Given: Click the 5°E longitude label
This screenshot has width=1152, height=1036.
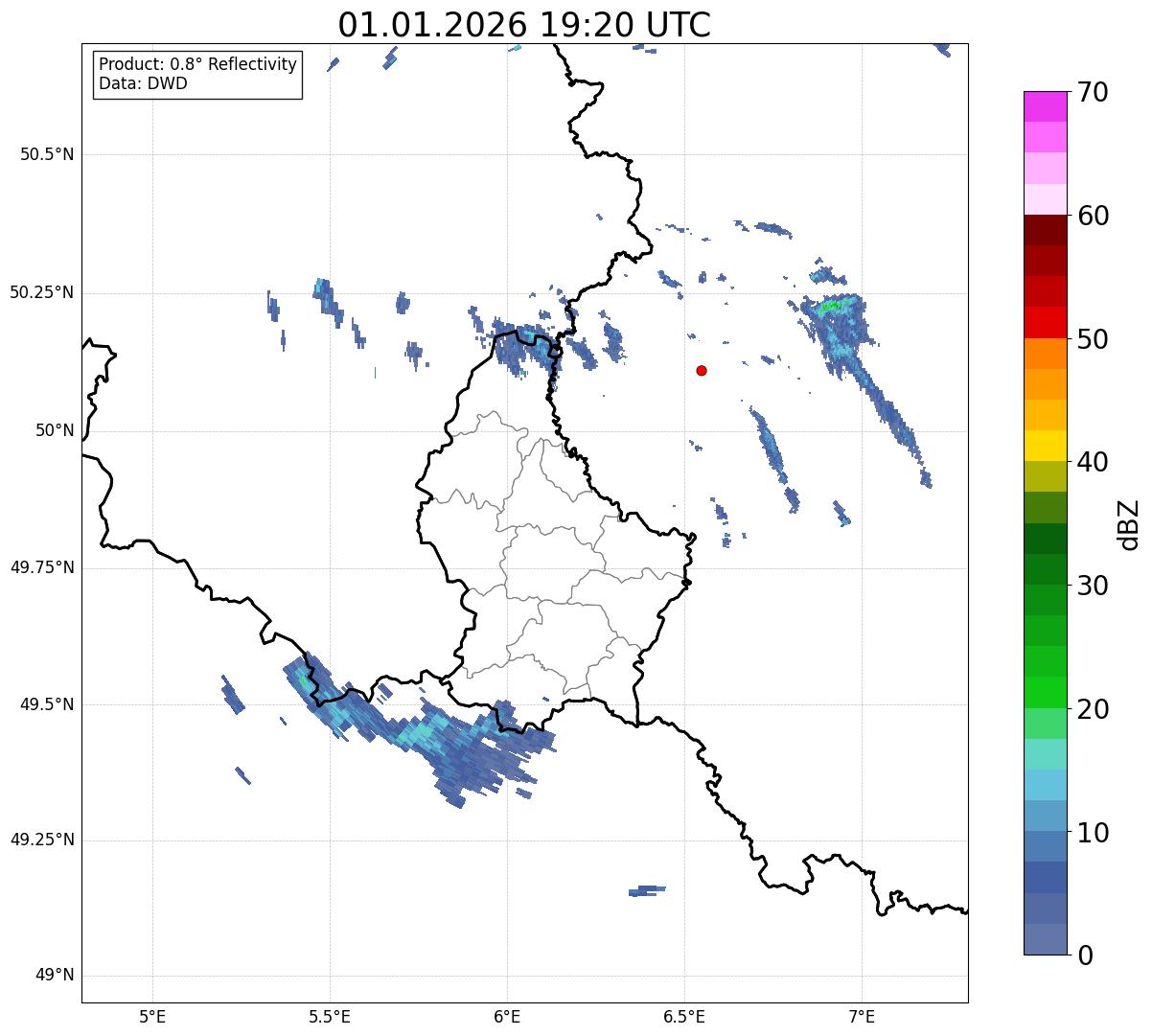Looking at the screenshot, I should [x=152, y=1016].
